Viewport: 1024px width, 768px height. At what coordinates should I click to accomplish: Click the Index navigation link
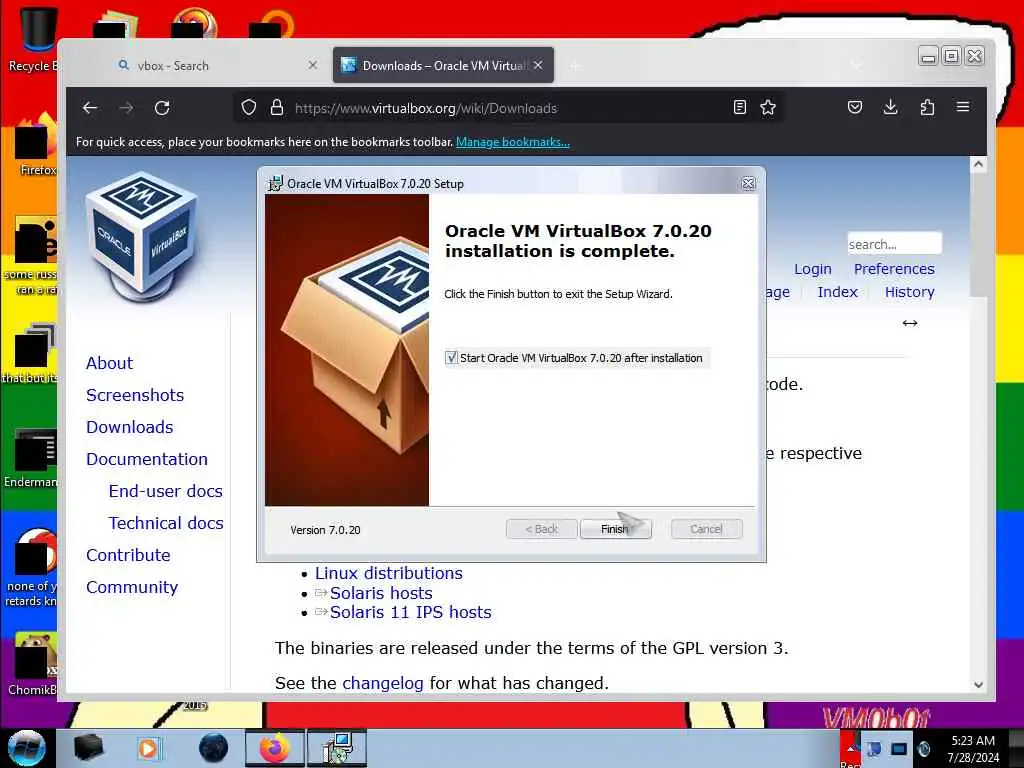[x=837, y=292]
